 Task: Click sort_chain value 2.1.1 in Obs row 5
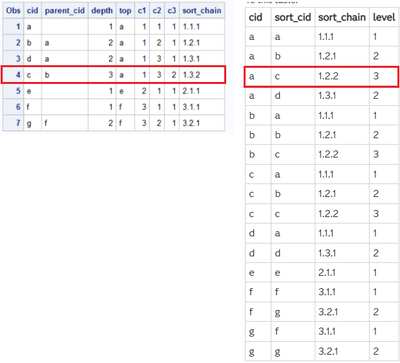(191, 91)
